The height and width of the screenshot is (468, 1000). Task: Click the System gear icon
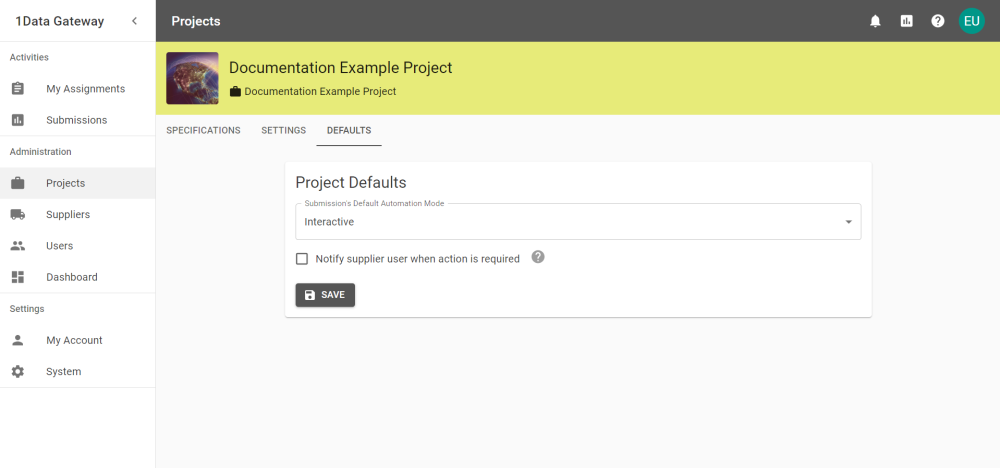click(18, 371)
